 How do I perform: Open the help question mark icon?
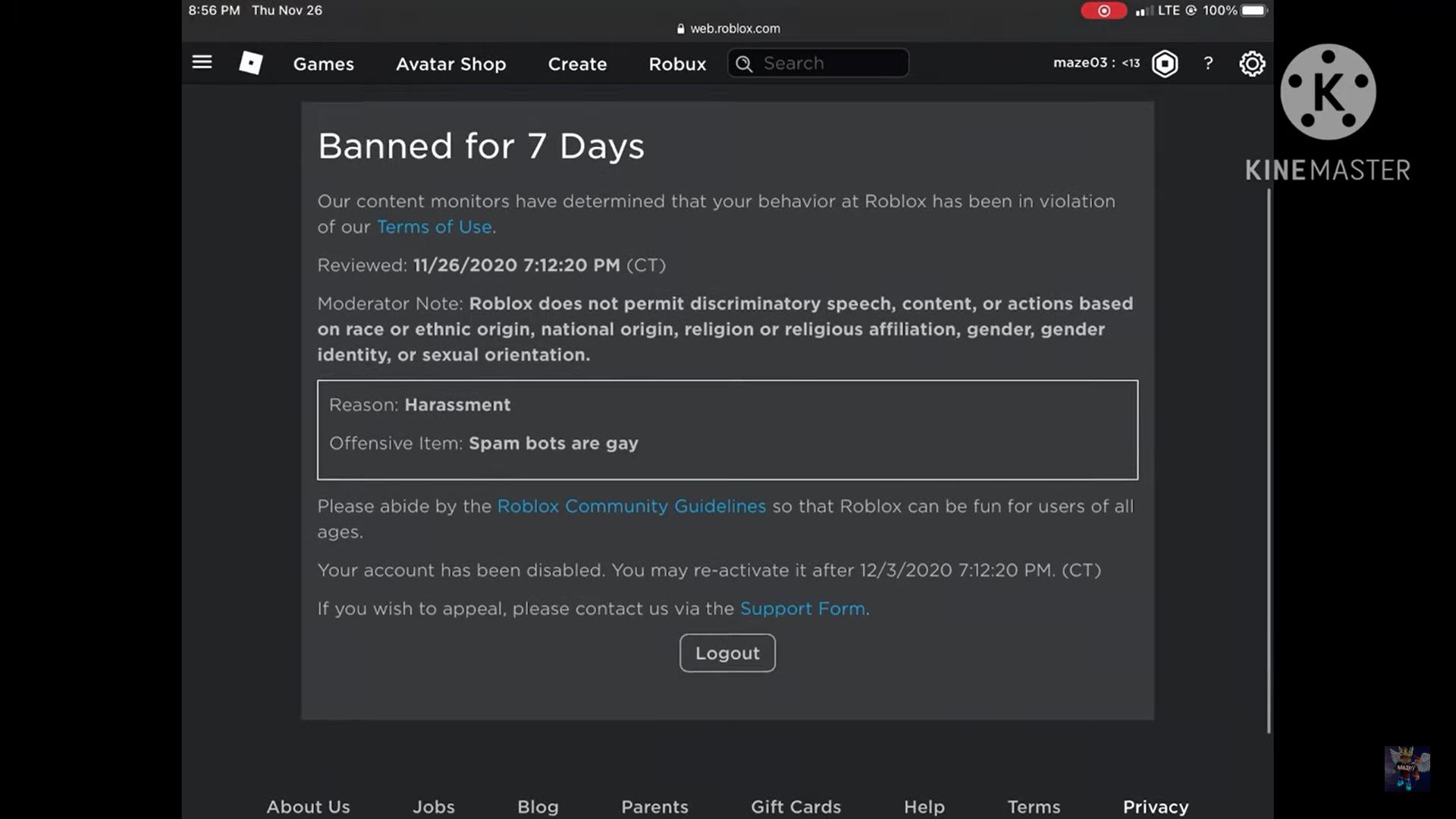click(1208, 63)
